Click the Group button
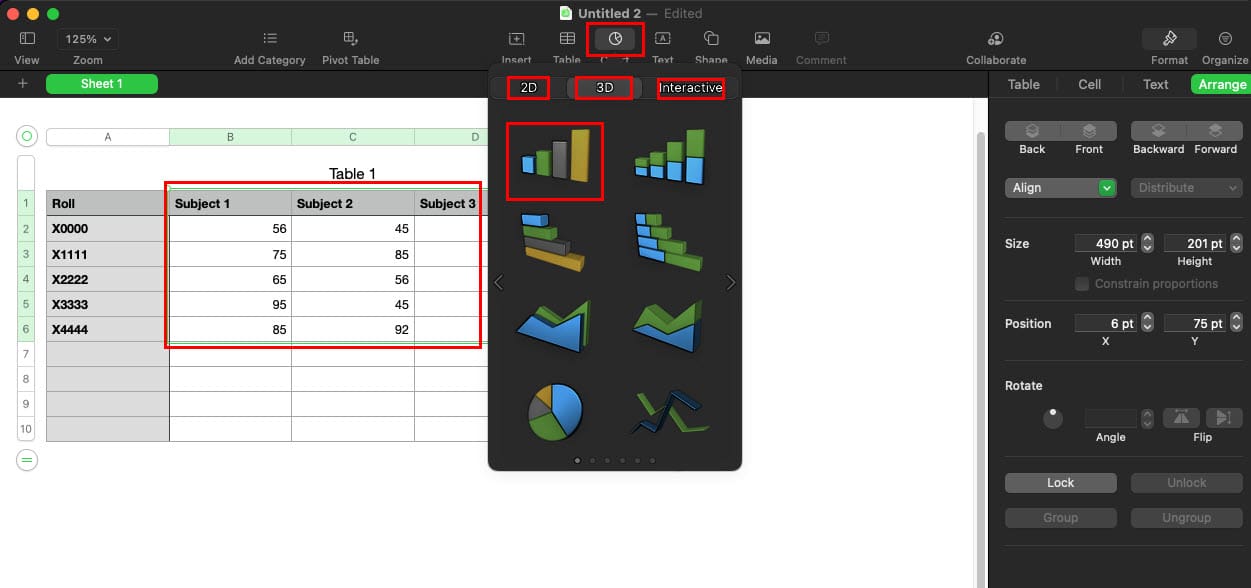The image size is (1251, 588). coord(1061,518)
